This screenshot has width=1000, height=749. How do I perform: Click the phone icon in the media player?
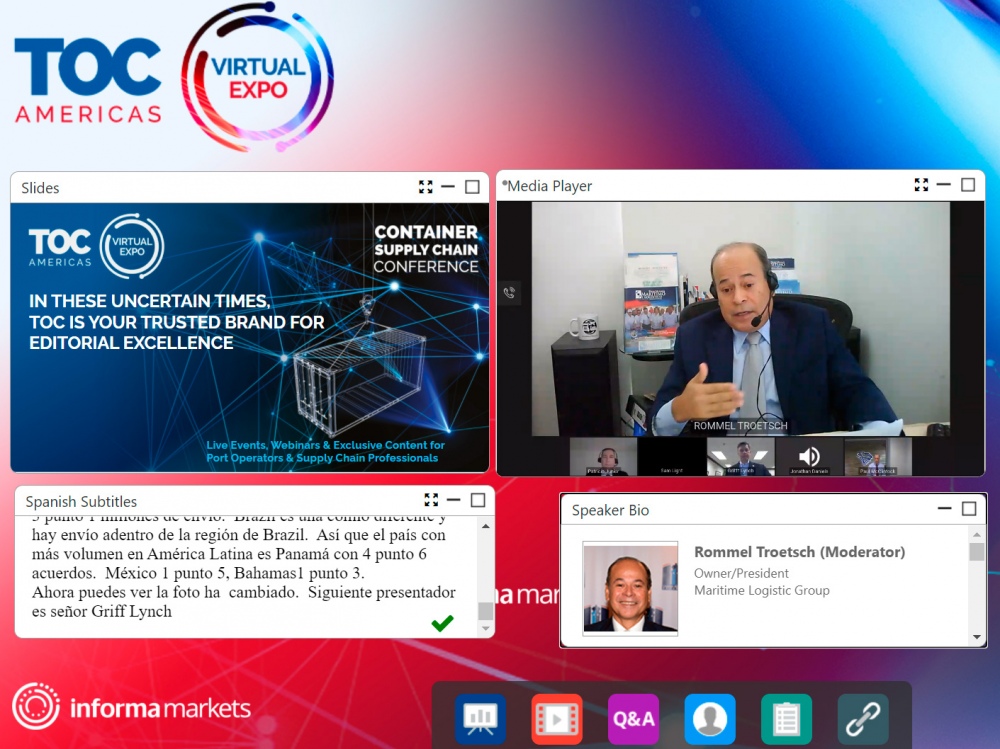tap(509, 293)
